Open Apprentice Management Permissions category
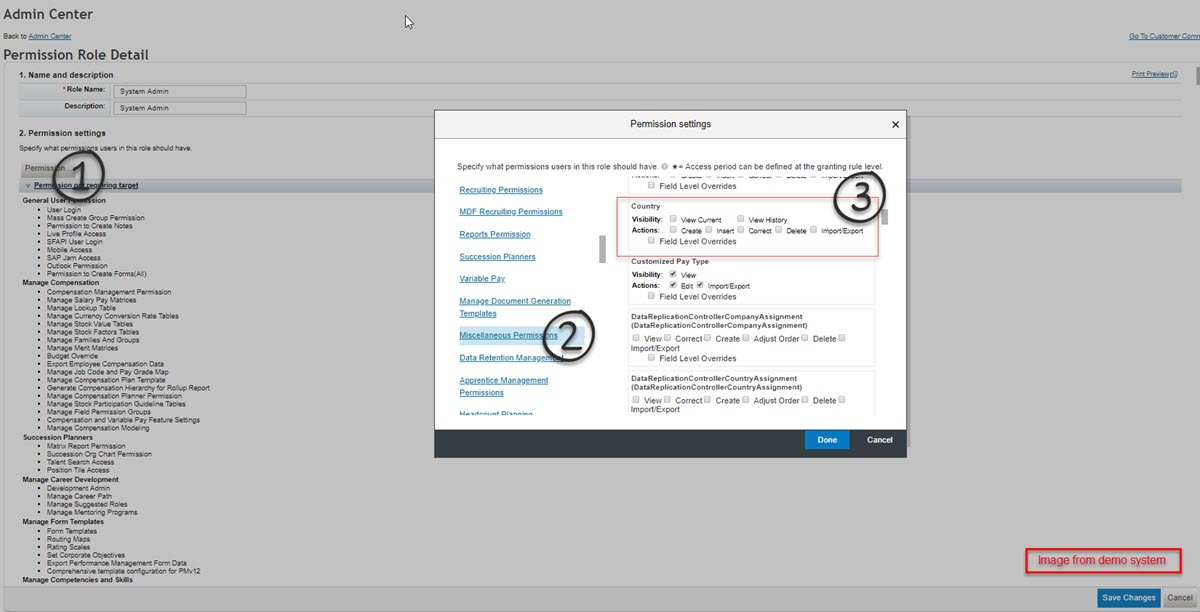This screenshot has height=612, width=1200. [504, 386]
